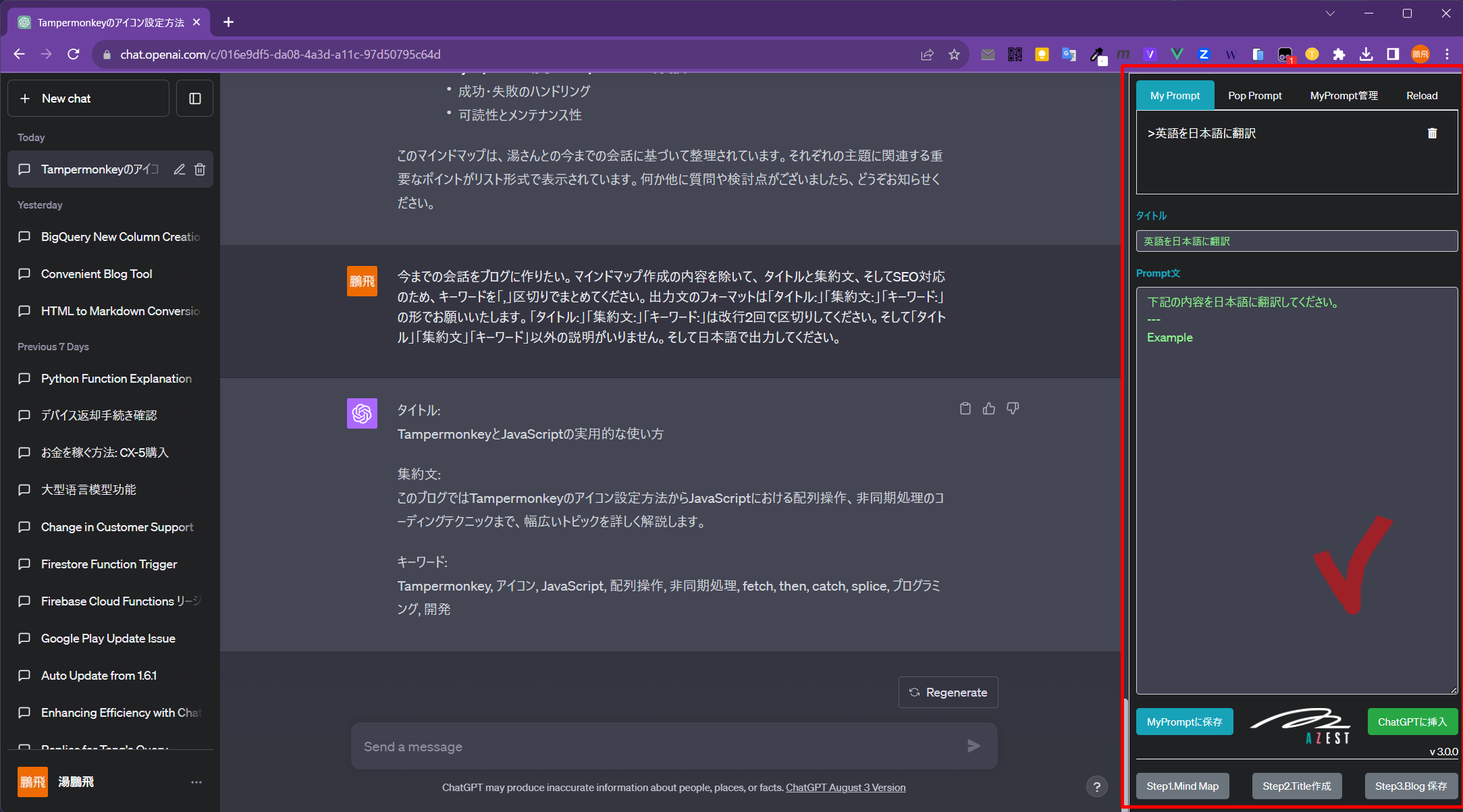
Task: Click the thumbs down feedback icon
Action: [1013, 408]
